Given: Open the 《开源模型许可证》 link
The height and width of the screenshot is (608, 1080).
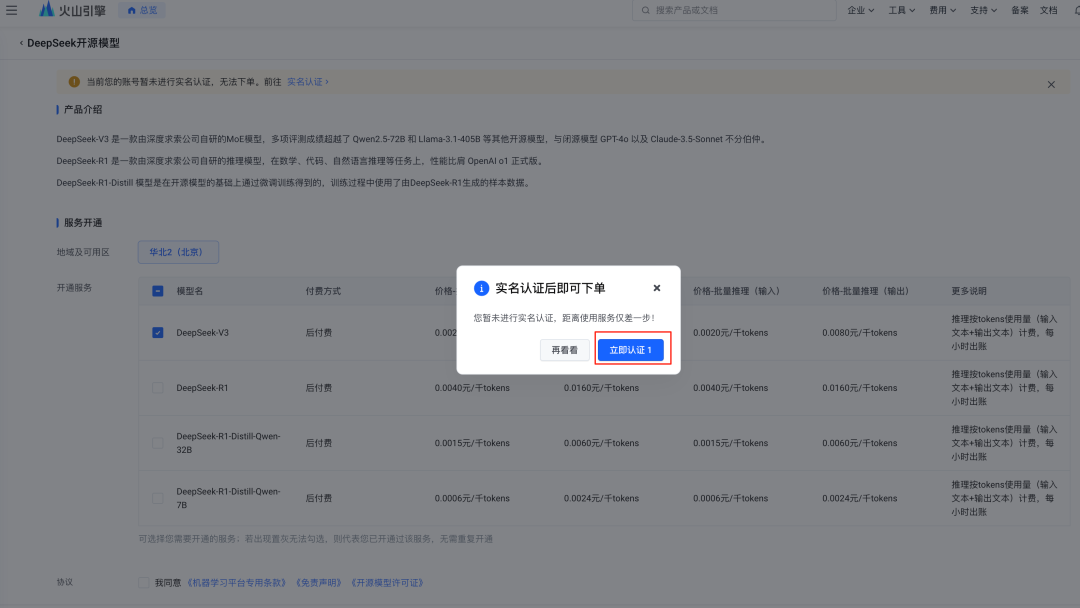Looking at the screenshot, I should click(x=387, y=583).
